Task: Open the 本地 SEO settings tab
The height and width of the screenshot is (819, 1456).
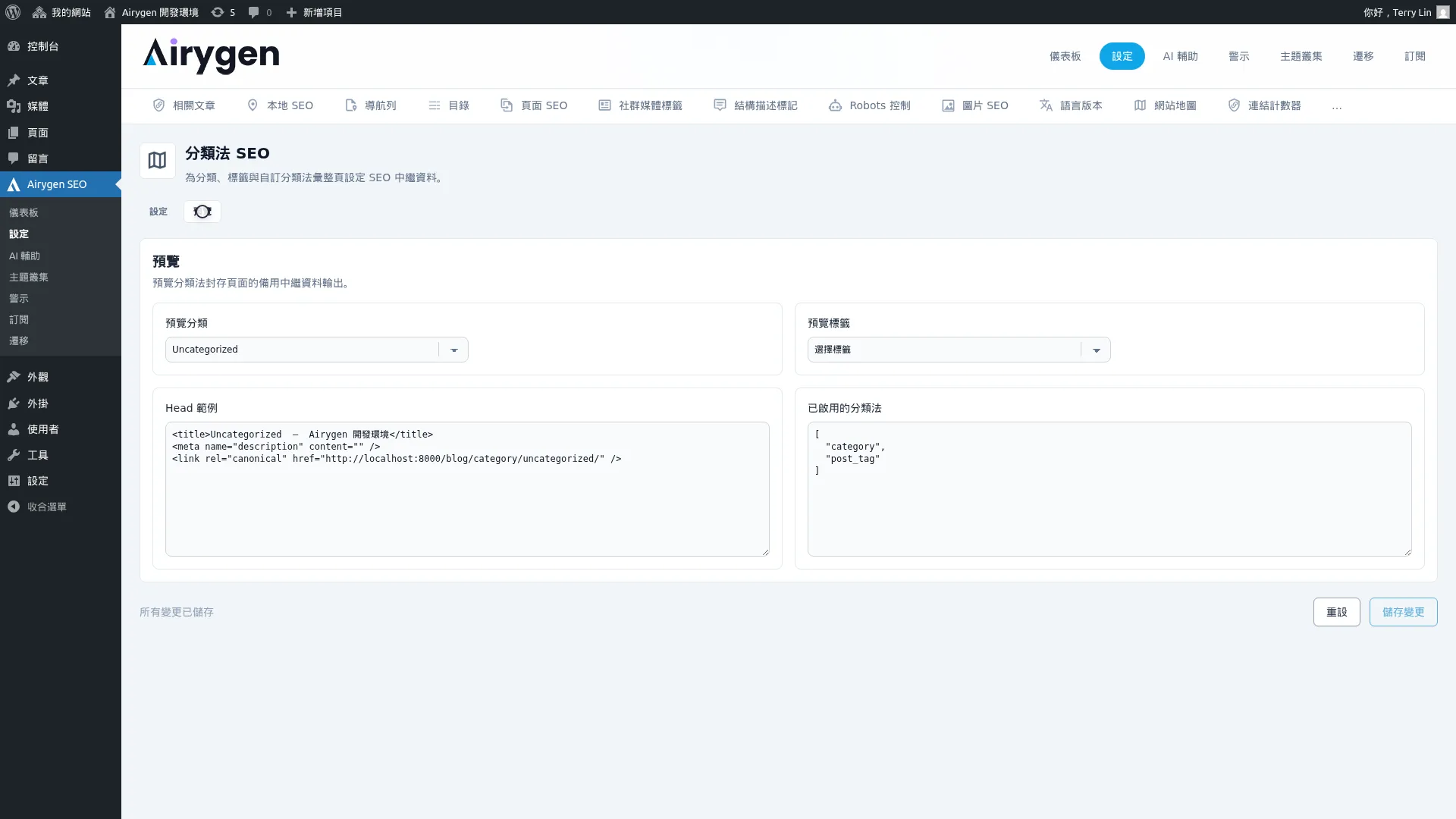Action: [x=280, y=105]
